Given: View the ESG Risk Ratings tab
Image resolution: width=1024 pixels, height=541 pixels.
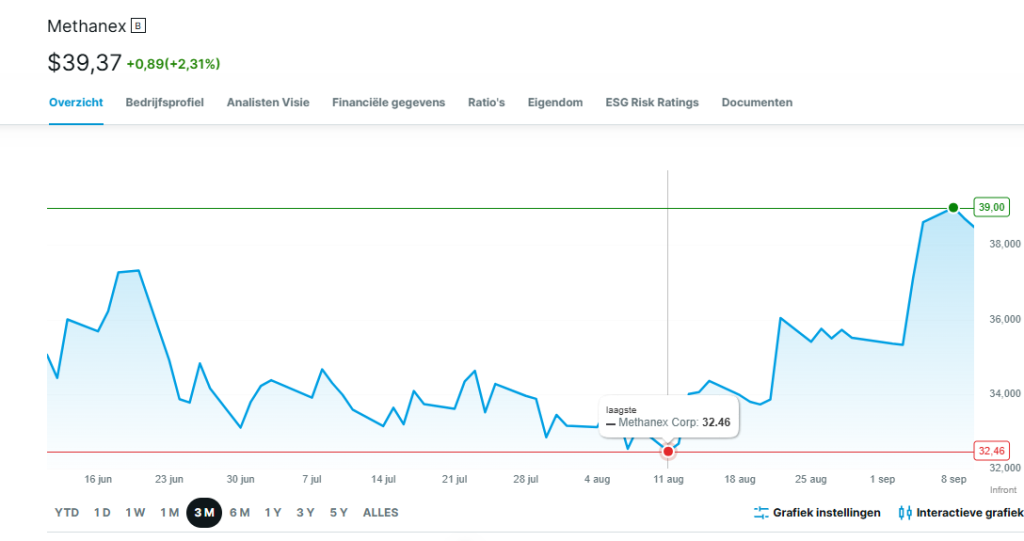Looking at the screenshot, I should [x=652, y=102].
